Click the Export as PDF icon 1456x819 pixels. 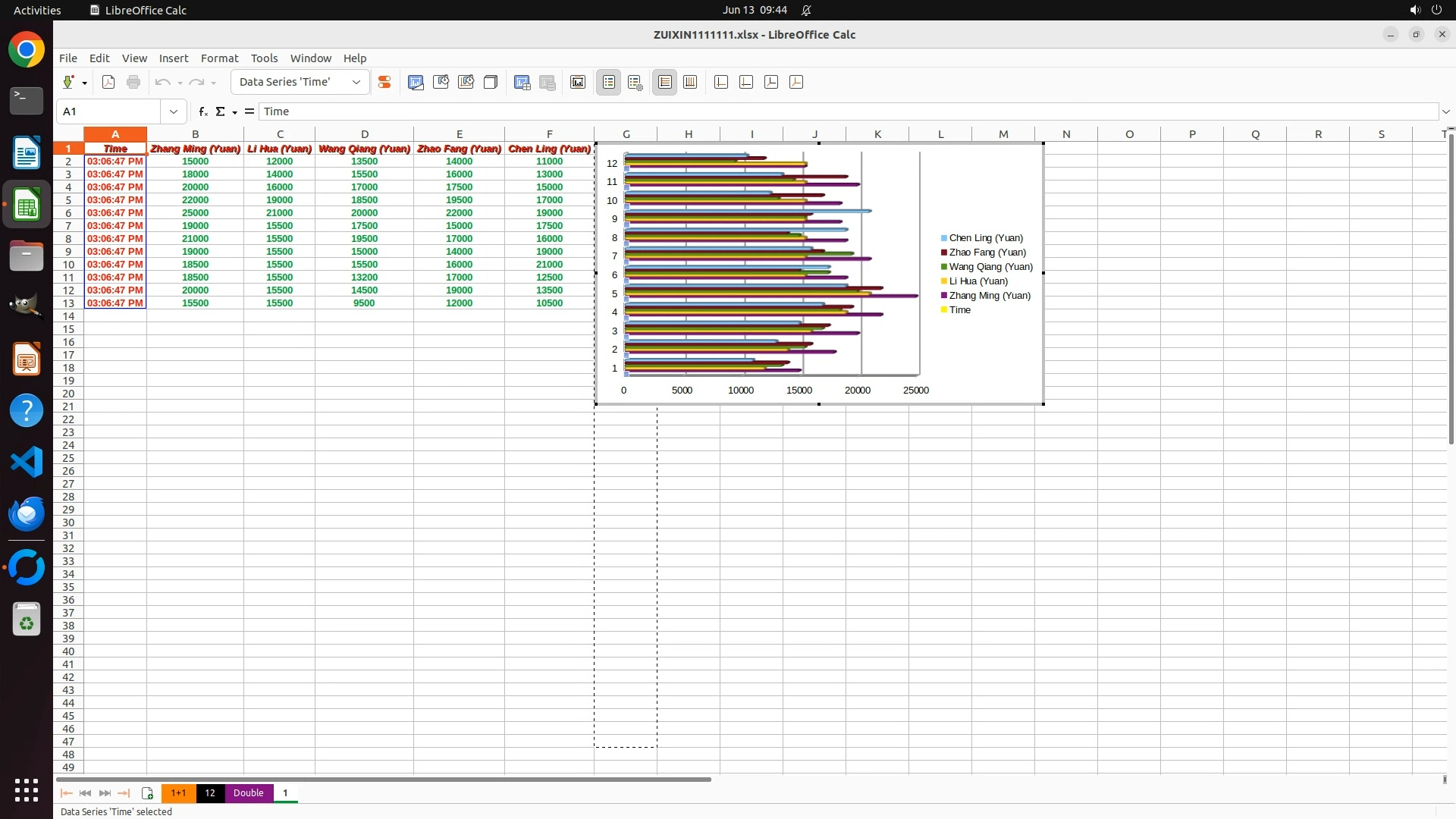pos(108,82)
